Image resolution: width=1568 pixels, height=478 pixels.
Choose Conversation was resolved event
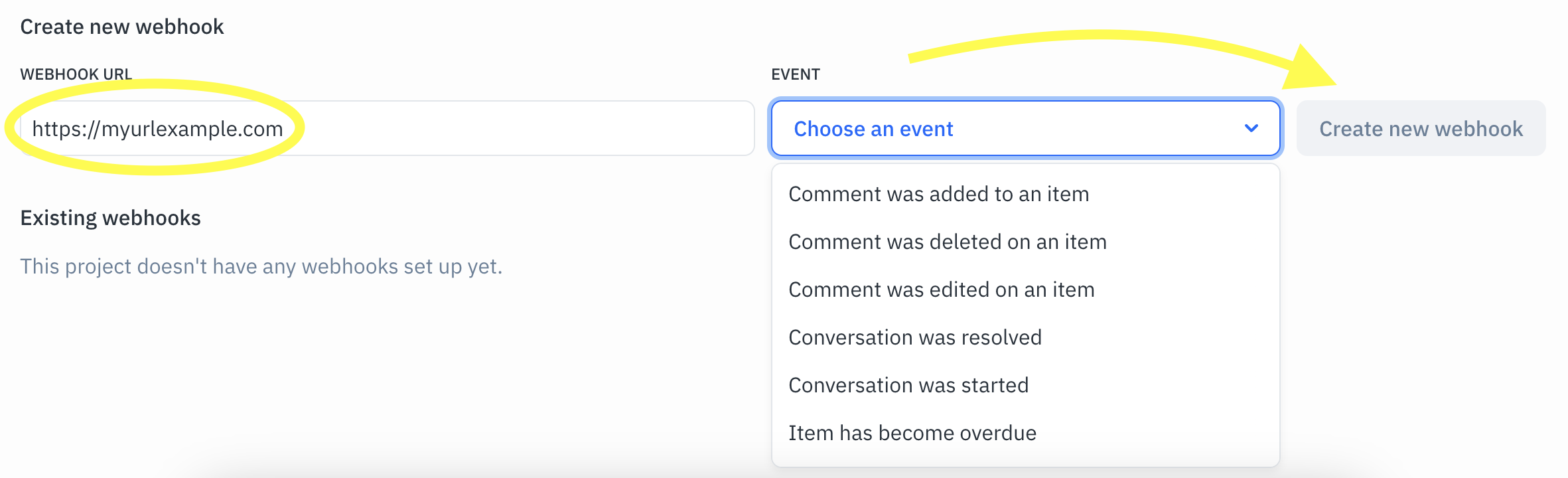tap(914, 337)
